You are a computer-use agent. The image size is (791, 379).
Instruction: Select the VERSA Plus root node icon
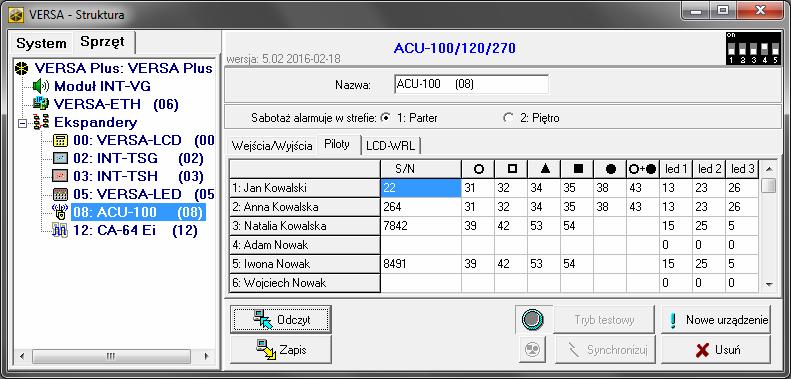pos(22,69)
